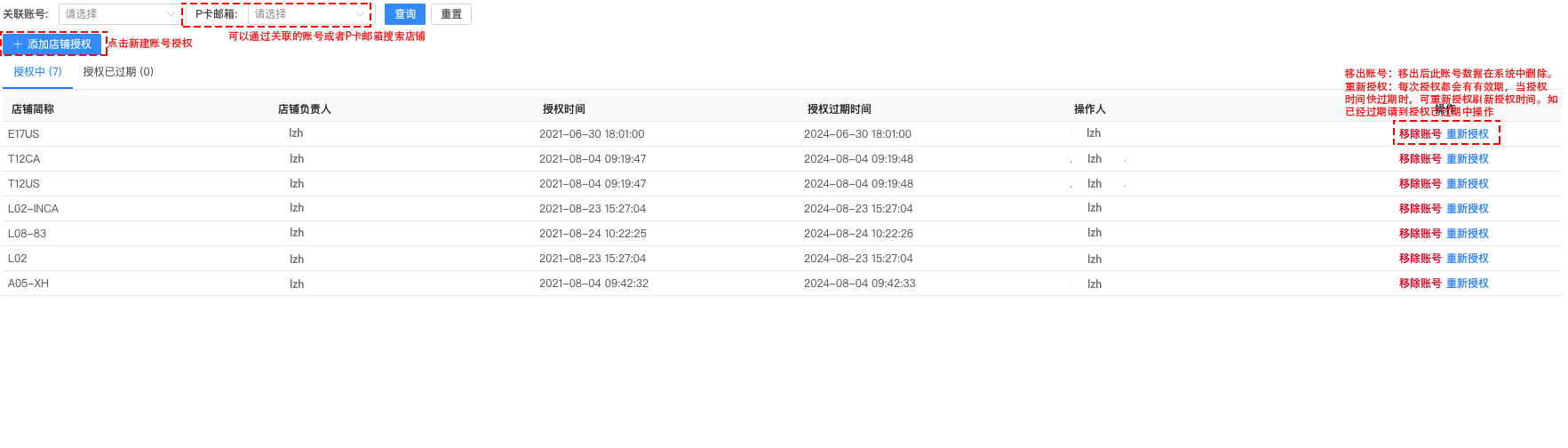Click 重新授权 for store E17US

tap(1468, 134)
